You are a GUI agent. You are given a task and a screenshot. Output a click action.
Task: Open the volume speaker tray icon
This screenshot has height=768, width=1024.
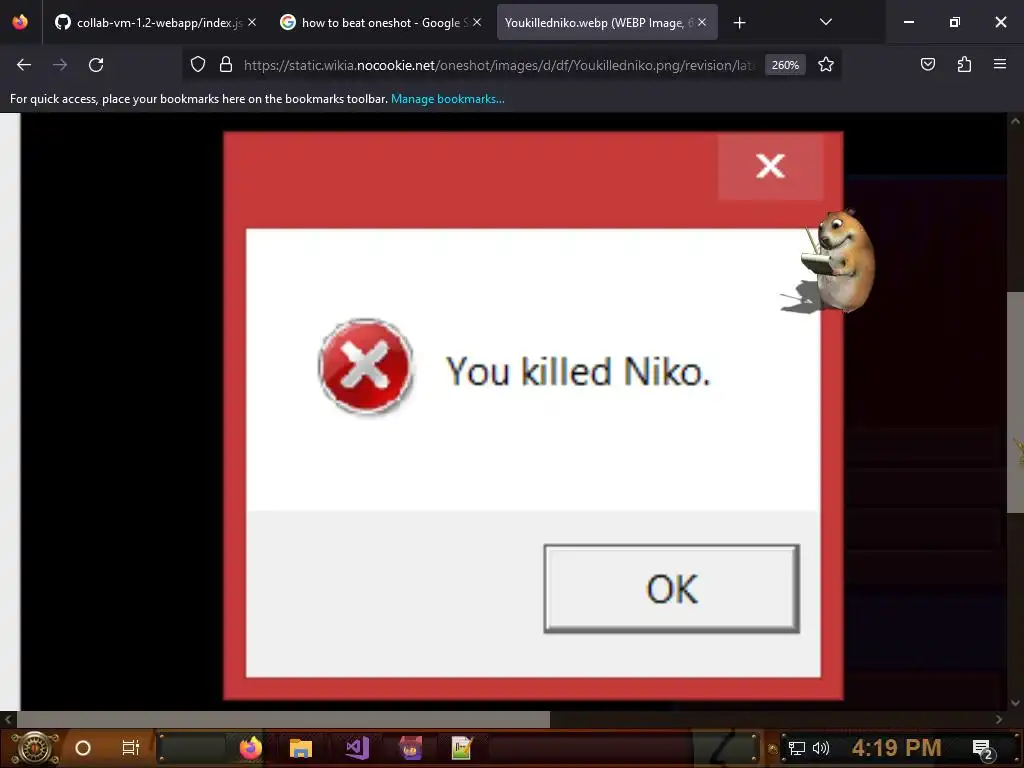(820, 748)
